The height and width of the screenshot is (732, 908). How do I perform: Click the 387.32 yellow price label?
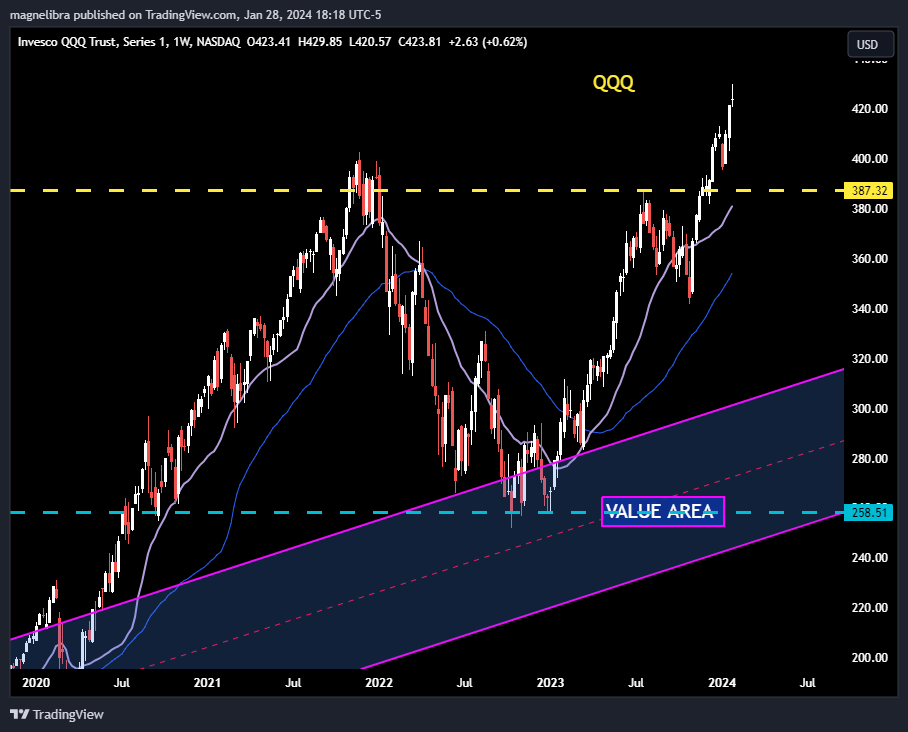pyautogui.click(x=869, y=190)
